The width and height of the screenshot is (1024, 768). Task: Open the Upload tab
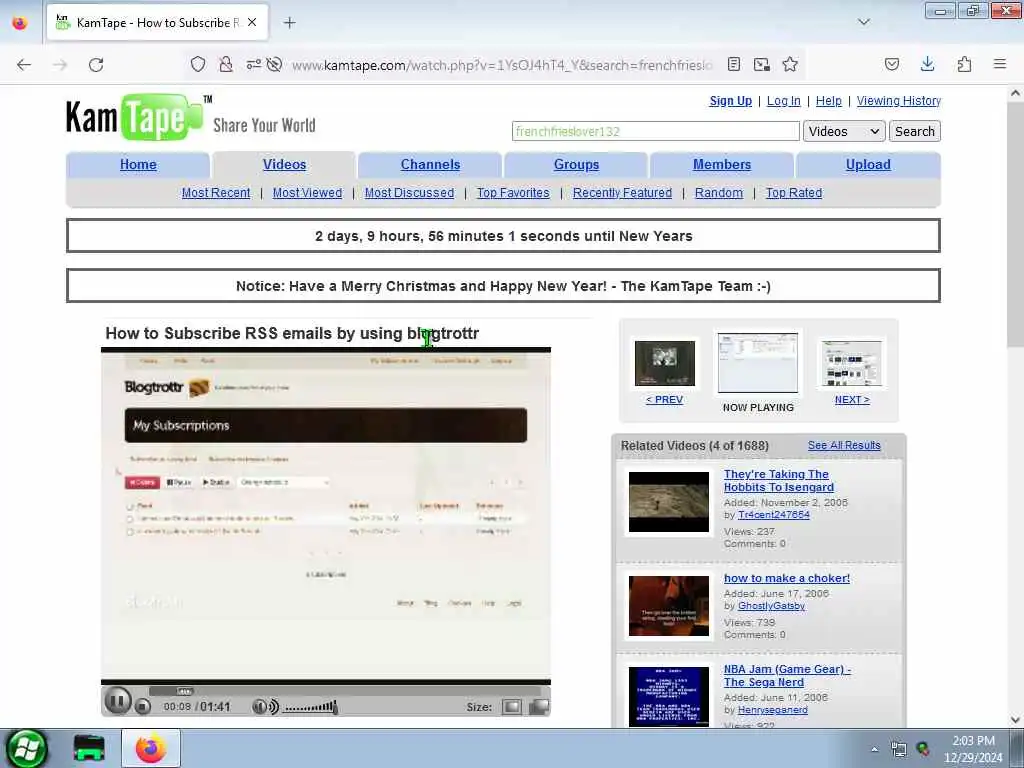(x=868, y=165)
